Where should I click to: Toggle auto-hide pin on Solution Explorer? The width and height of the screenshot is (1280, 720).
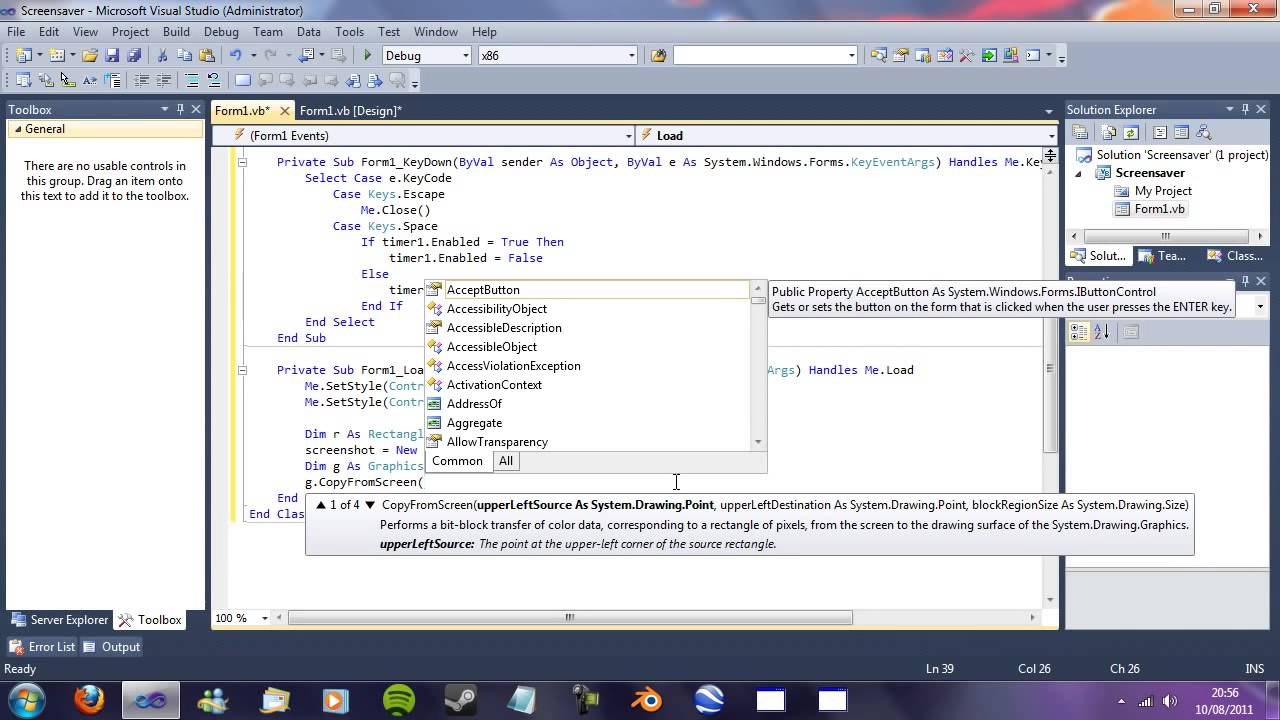click(1245, 109)
